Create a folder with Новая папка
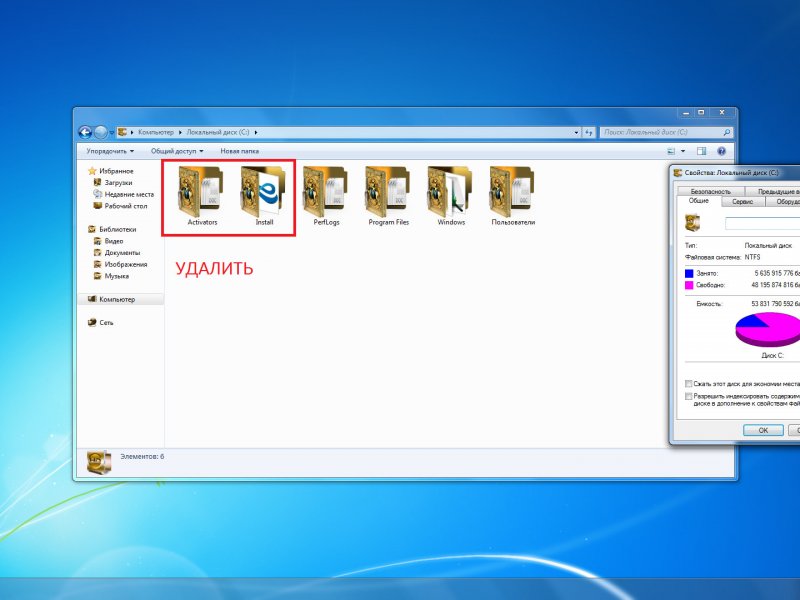The image size is (800, 600). (x=239, y=151)
